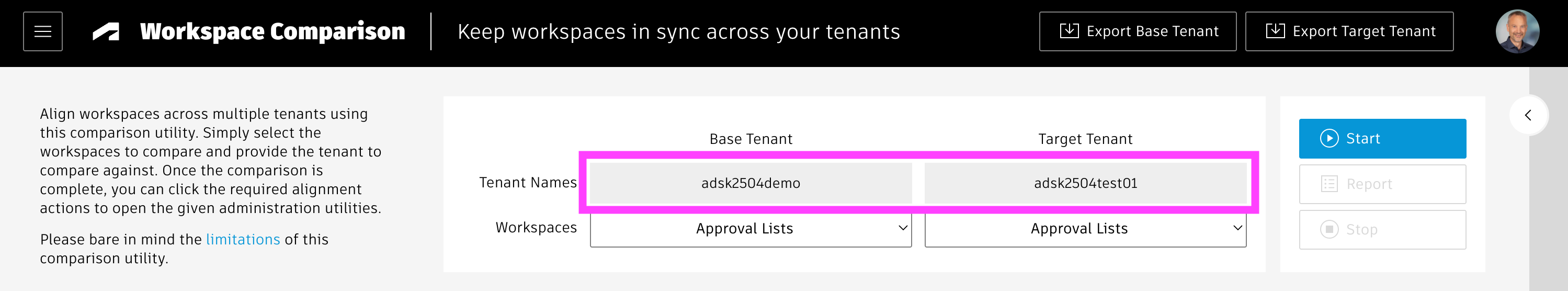
Task: Start the workspace comparison
Action: click(1382, 139)
